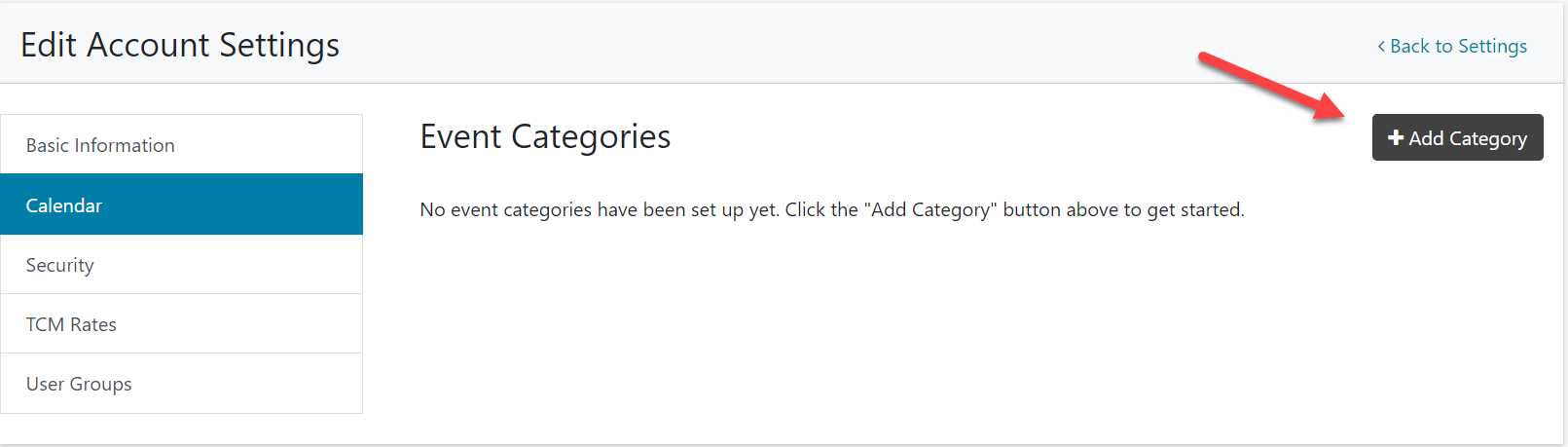Click the plus icon on Add Category
This screenshot has height=447, width=1568.
1396,138
